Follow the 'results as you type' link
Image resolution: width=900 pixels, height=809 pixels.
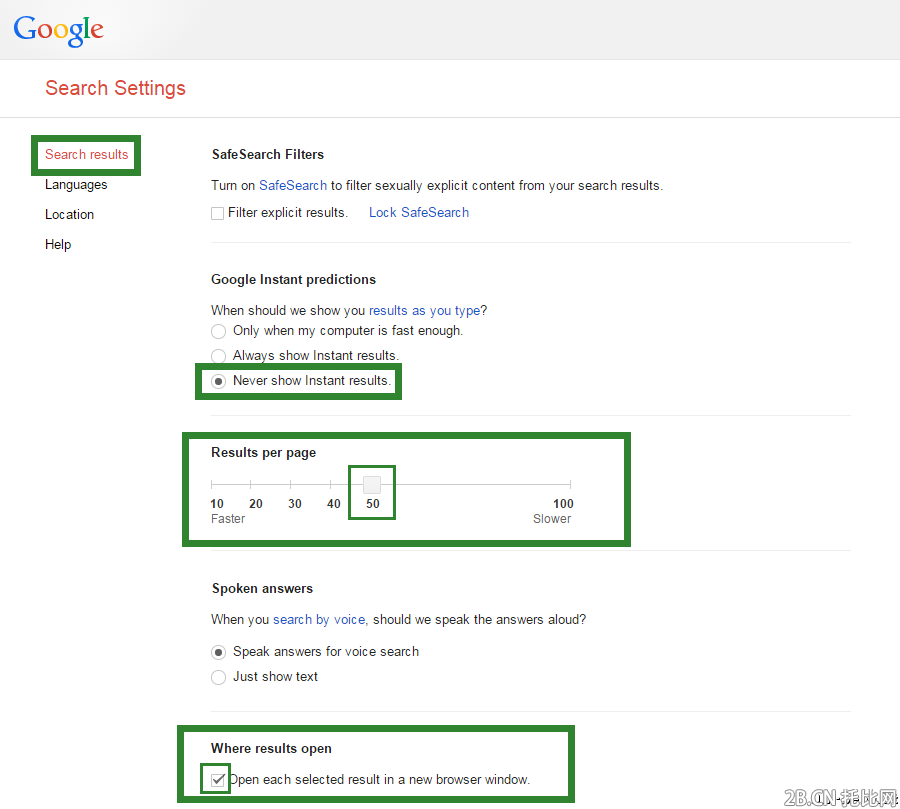click(x=424, y=311)
